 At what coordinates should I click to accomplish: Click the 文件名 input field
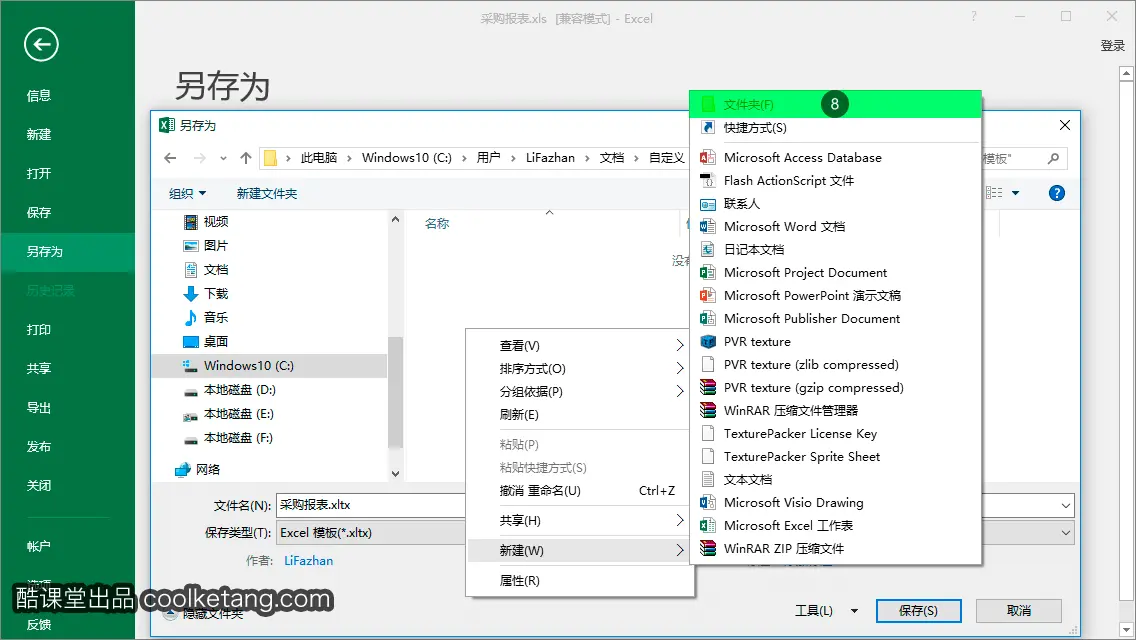coord(675,505)
